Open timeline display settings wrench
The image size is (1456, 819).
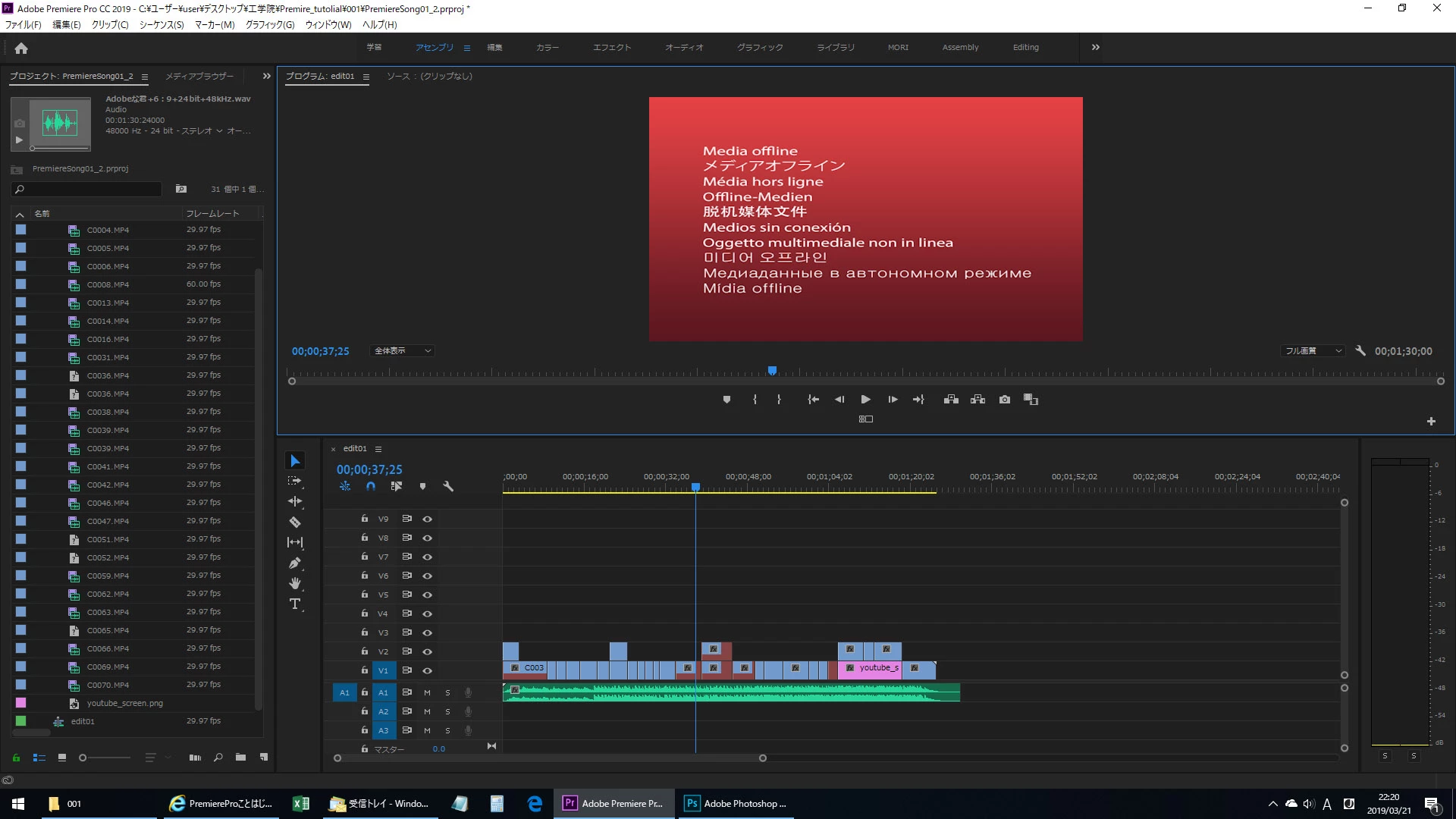click(448, 486)
